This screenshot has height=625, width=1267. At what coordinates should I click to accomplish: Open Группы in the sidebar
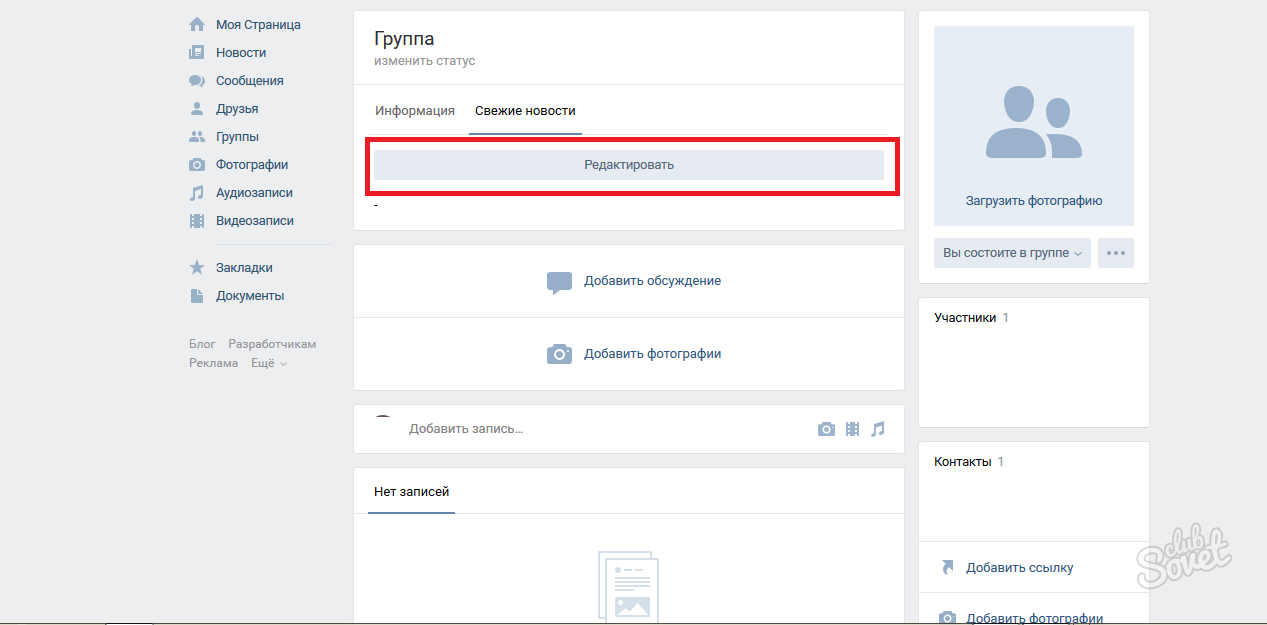237,137
